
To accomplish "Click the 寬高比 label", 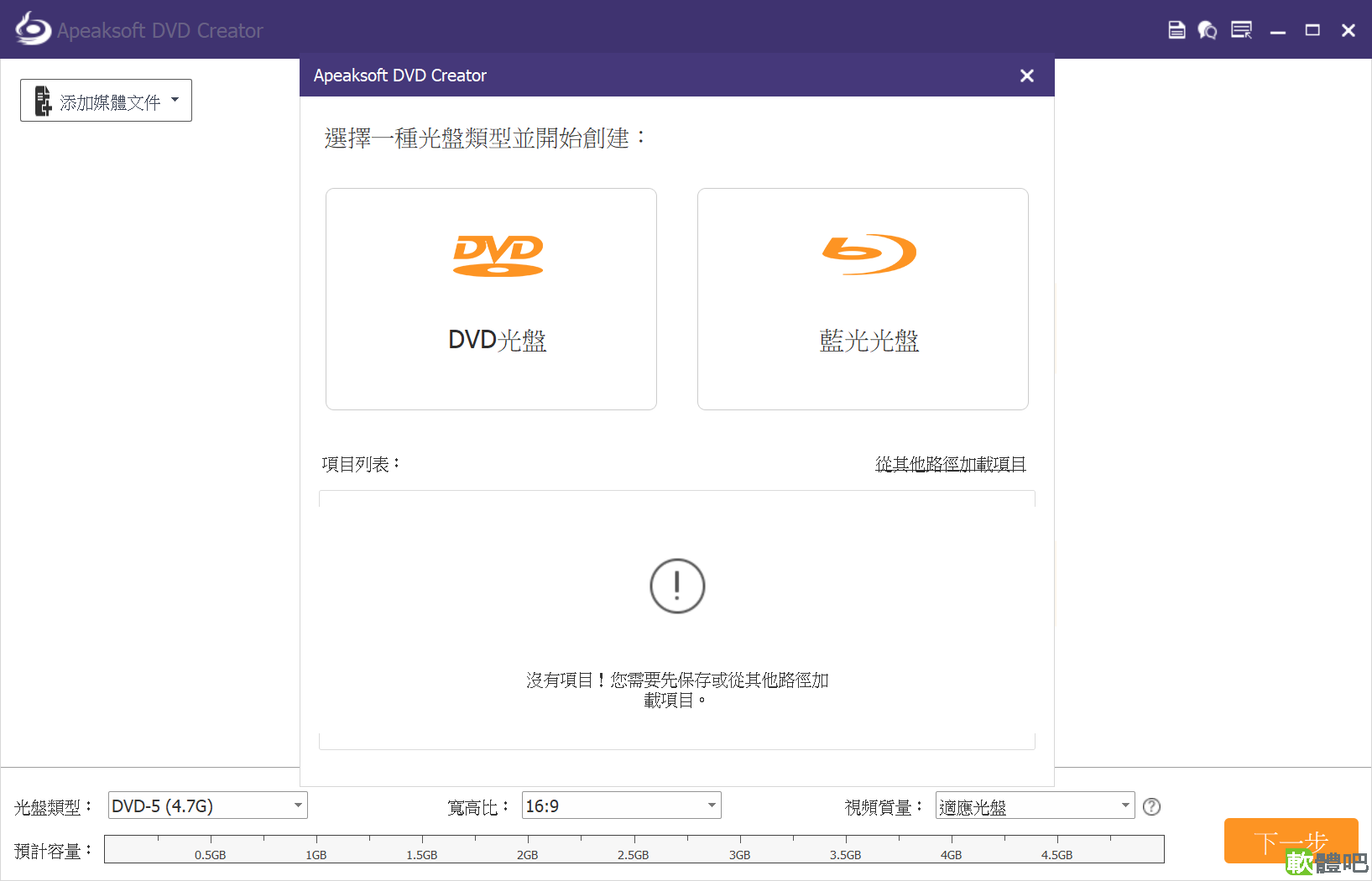I will pos(478,807).
